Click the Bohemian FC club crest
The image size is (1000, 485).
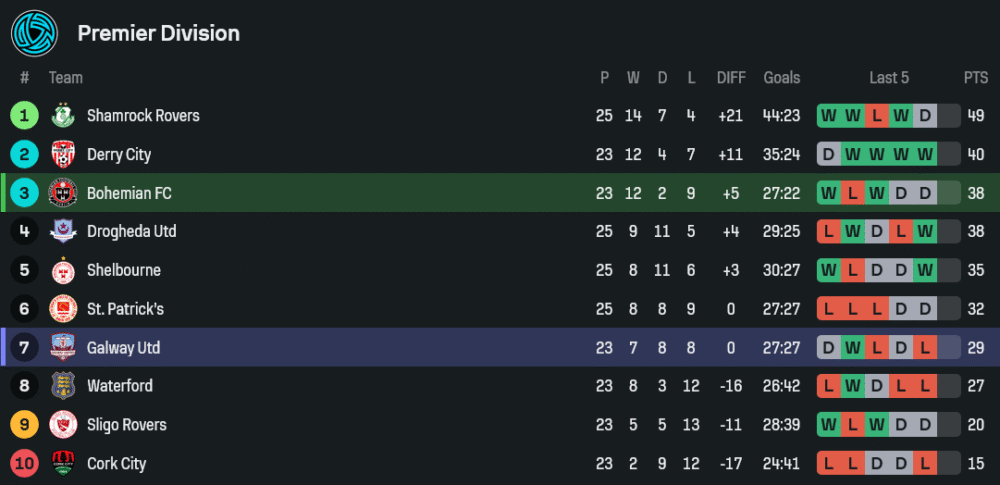(63, 193)
